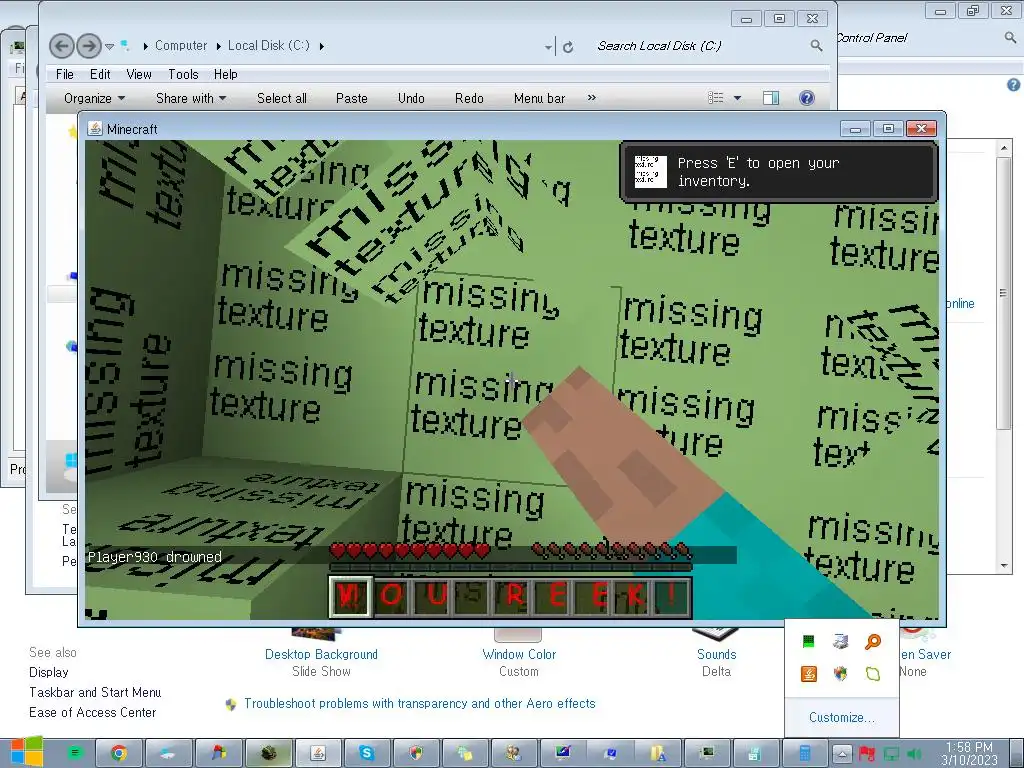This screenshot has height=768, width=1024.
Task: Click the magnifier icon in Explorer search
Action: point(816,46)
